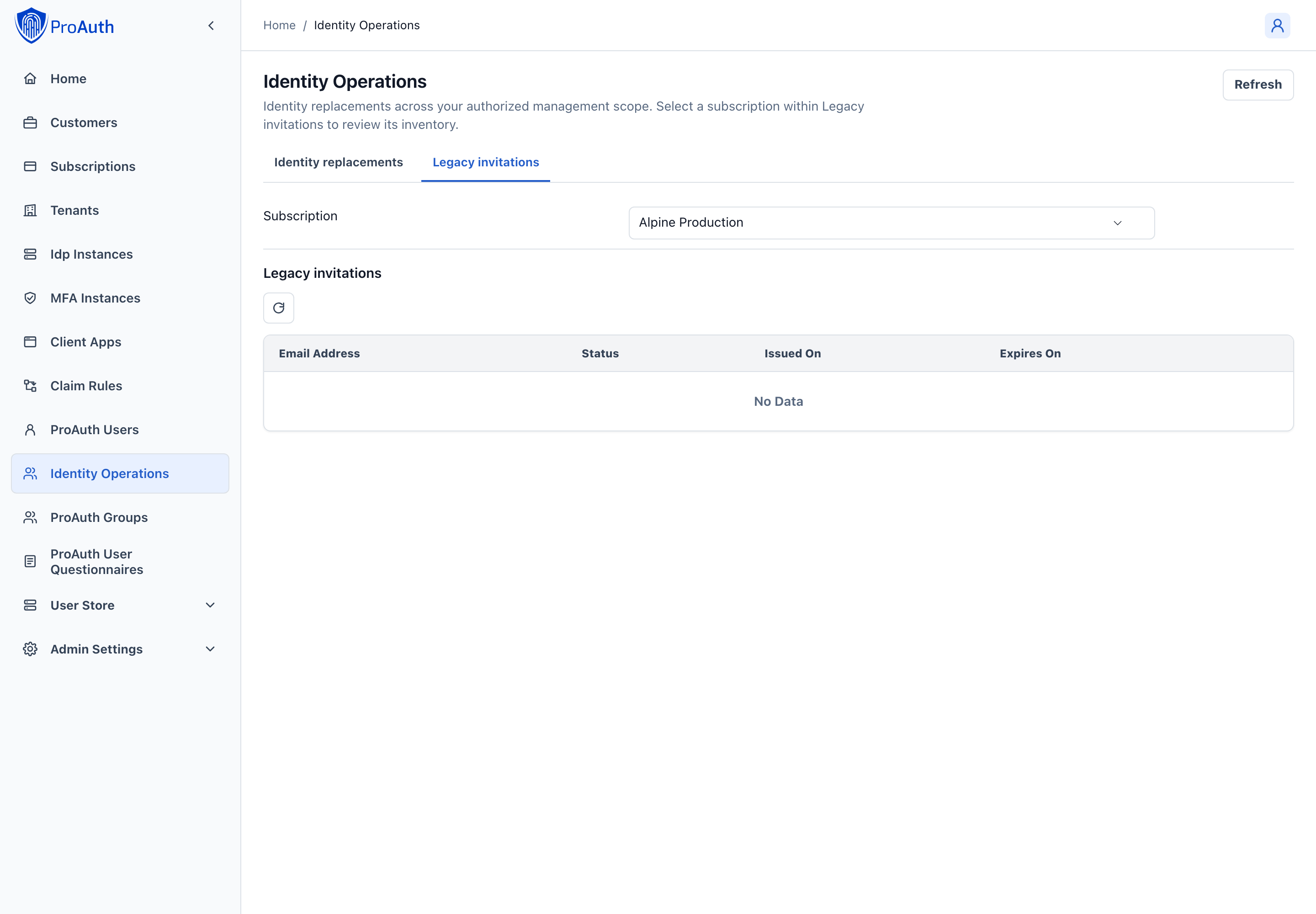Viewport: 1316px width, 914px height.
Task: Click the Status column header
Action: (600, 353)
